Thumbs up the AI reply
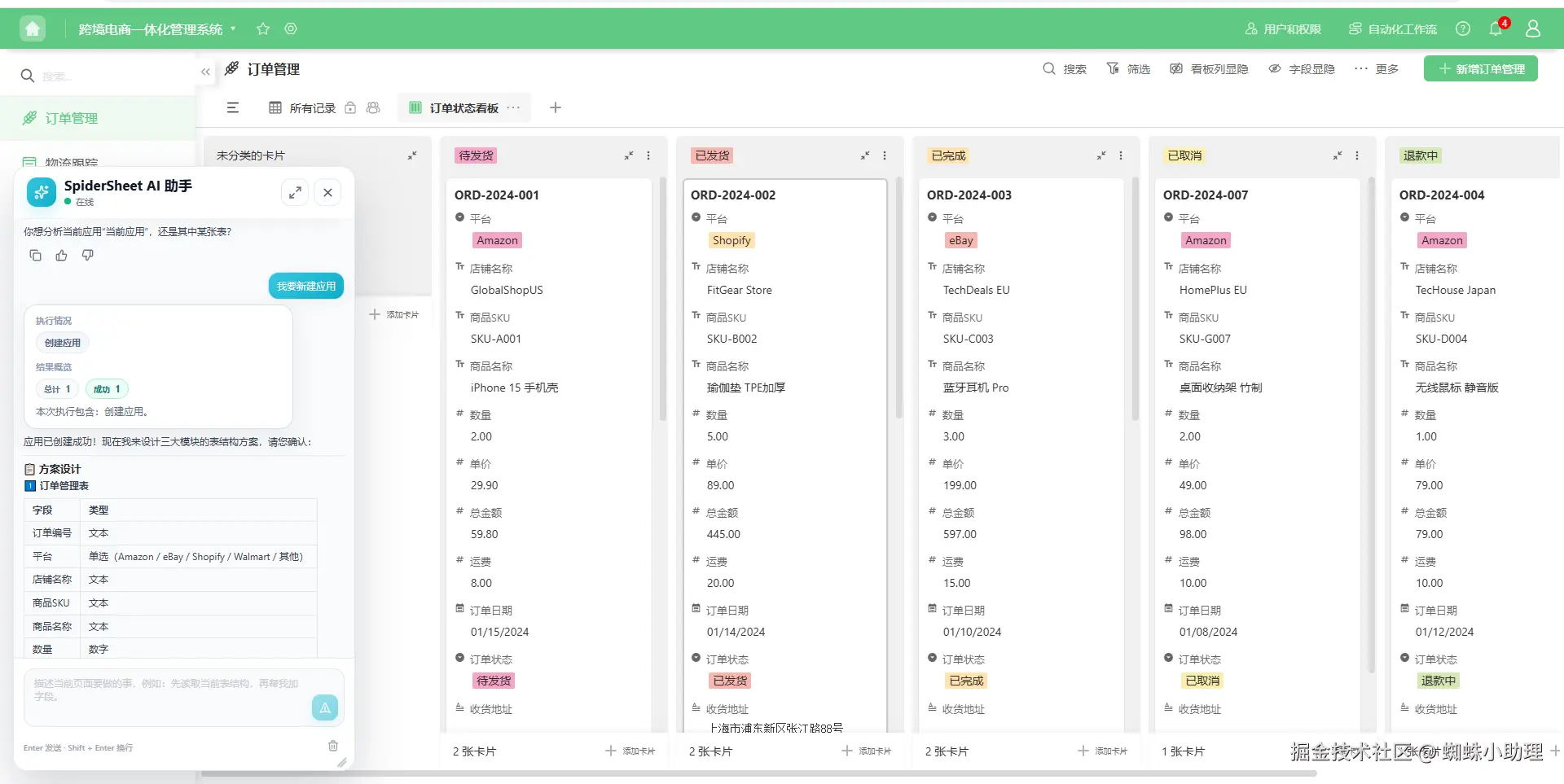The height and width of the screenshot is (784, 1564). point(61,256)
